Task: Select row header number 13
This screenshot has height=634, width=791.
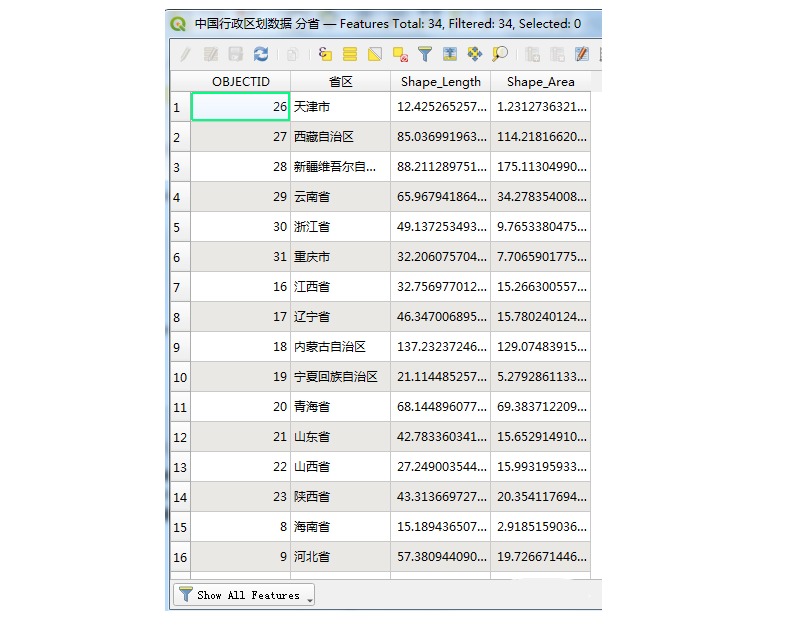Action: coord(180,467)
